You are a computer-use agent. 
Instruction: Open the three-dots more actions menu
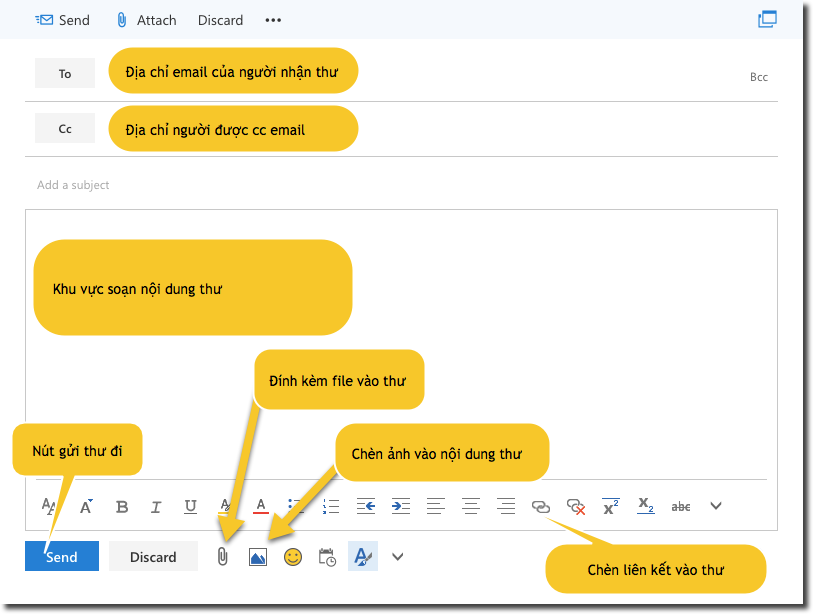coord(273,20)
